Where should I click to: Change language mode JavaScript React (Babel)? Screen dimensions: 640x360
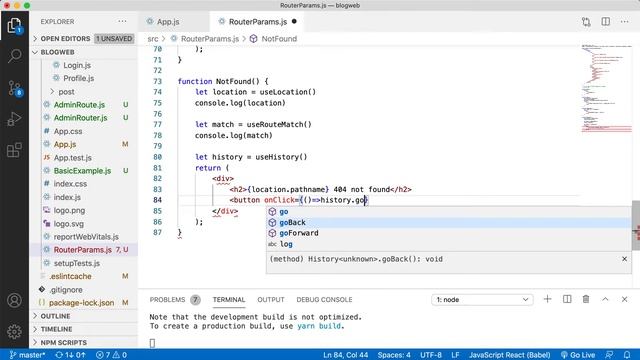pyautogui.click(x=509, y=355)
